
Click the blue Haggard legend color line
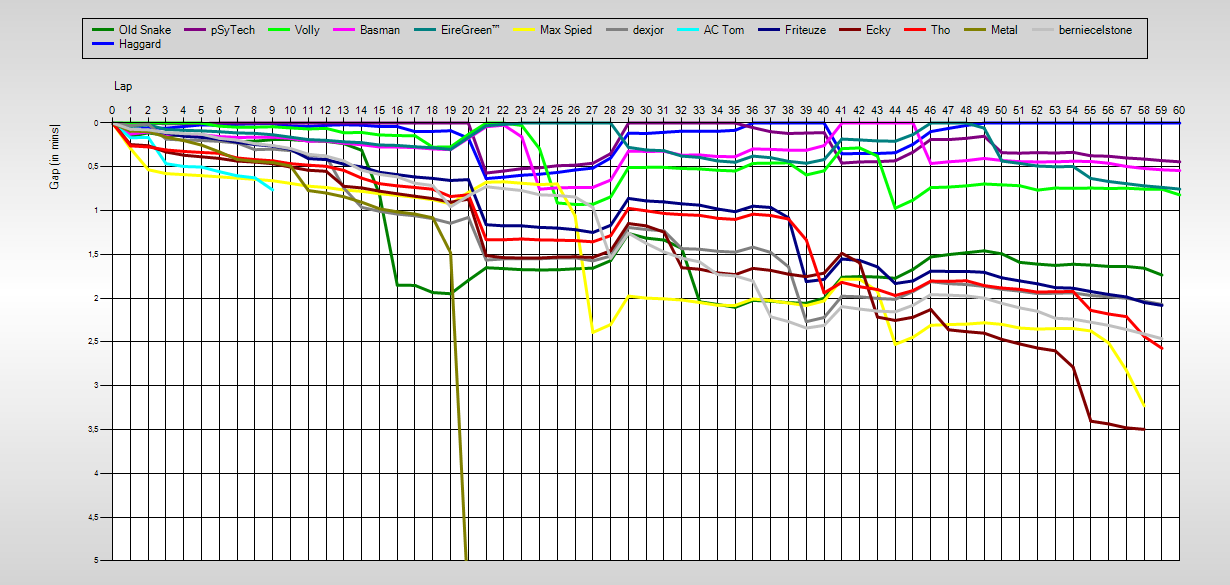[x=101, y=44]
